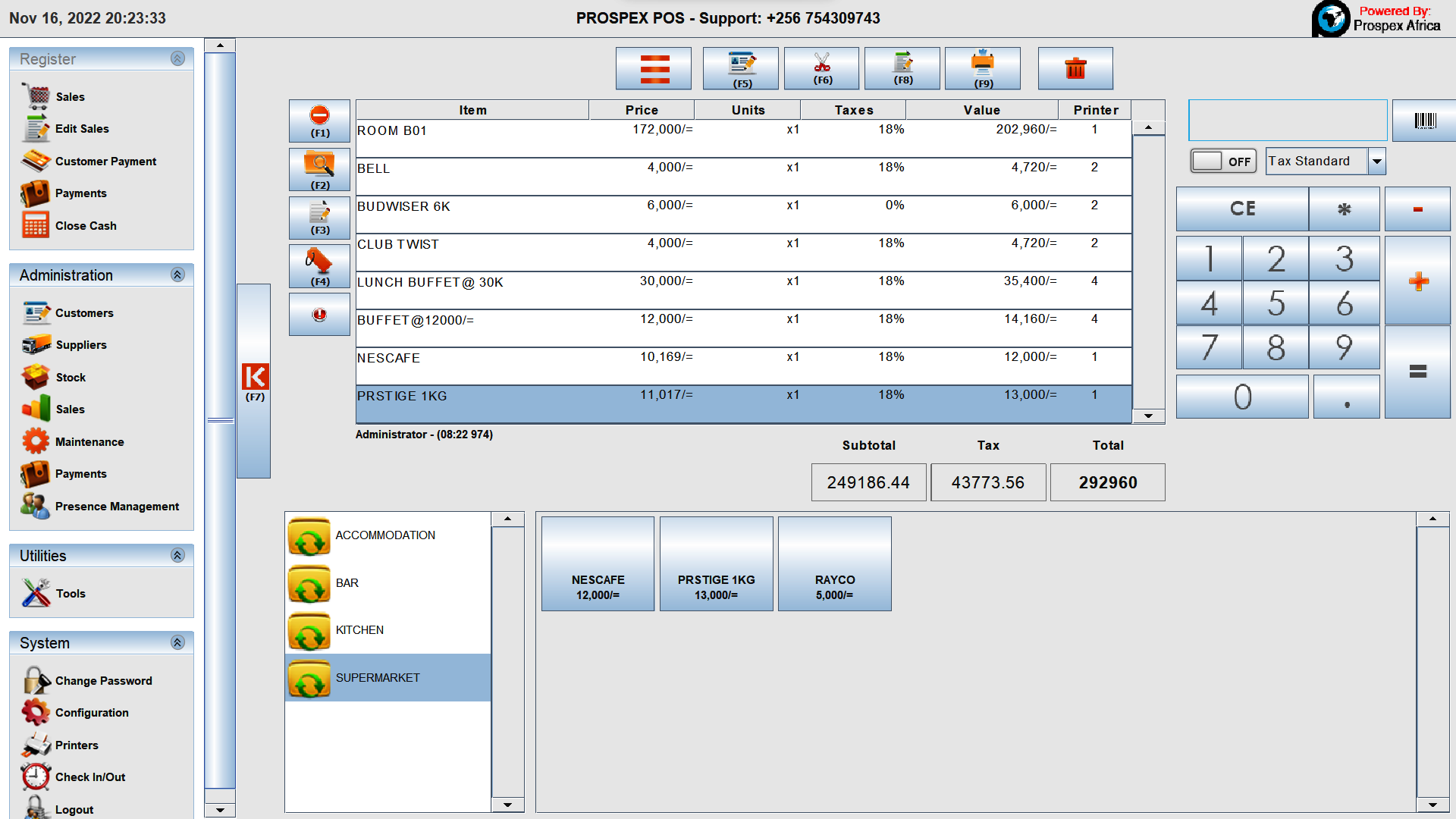
Task: Select the KITCHEN category
Action: (360, 630)
